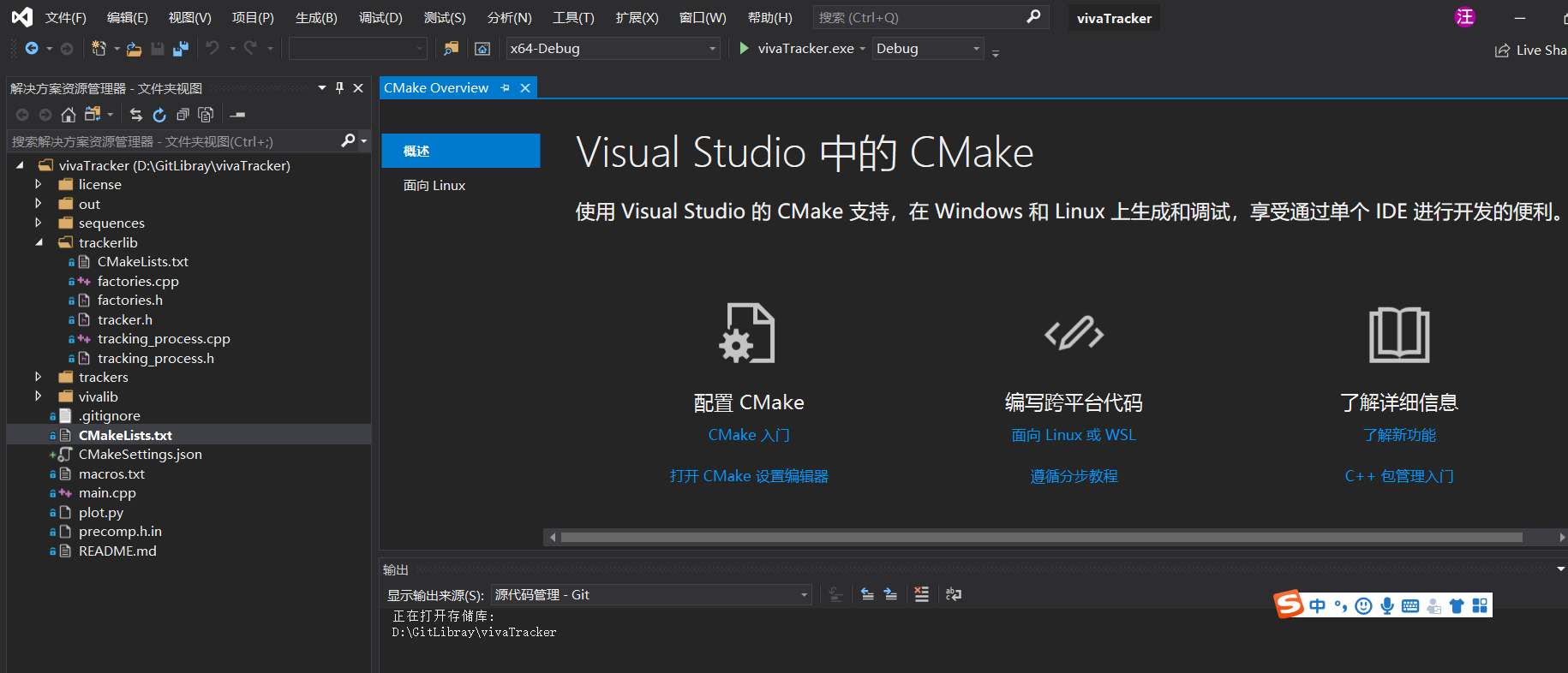
Task: Click the undo icon in main toolbar
Action: (x=212, y=49)
